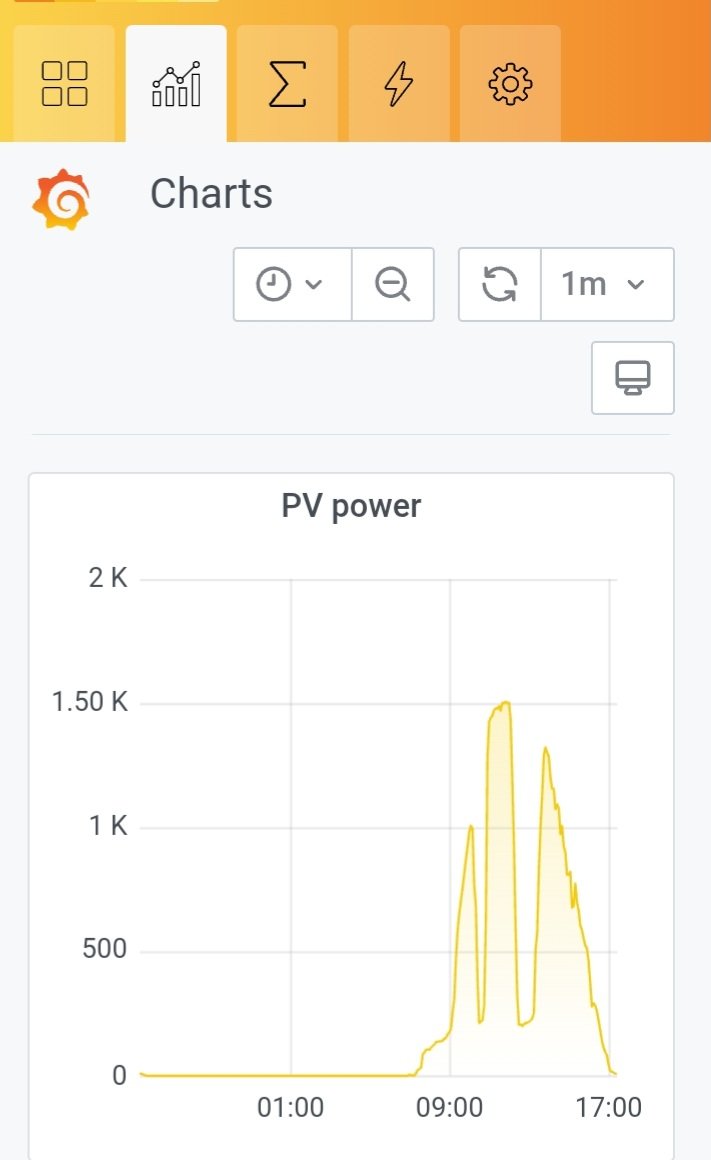Refresh the dashboard now
The height and width of the screenshot is (1160, 711).
coord(499,285)
